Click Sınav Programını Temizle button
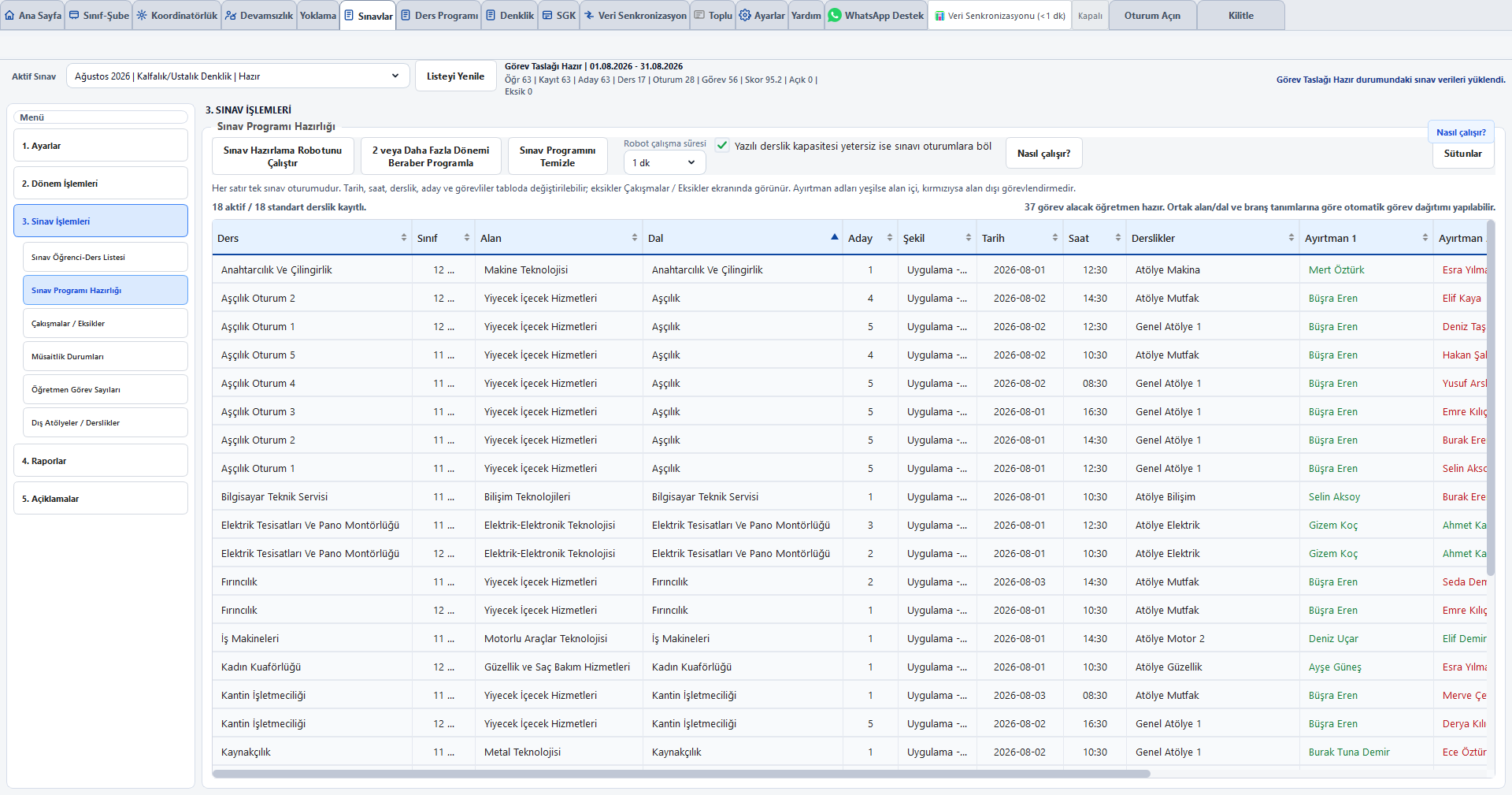The height and width of the screenshot is (795, 1512). click(558, 156)
